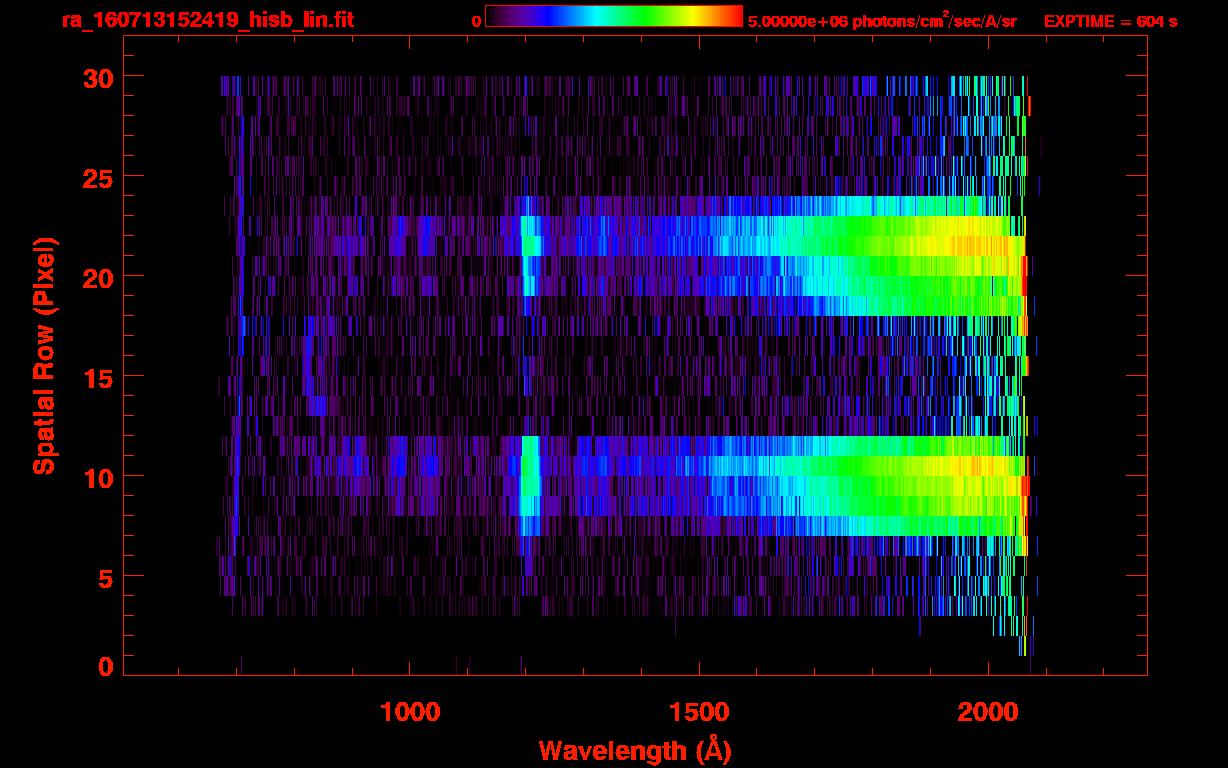This screenshot has width=1228, height=768.
Task: Click the 1500 wavelength tick label
Action: (x=698, y=712)
